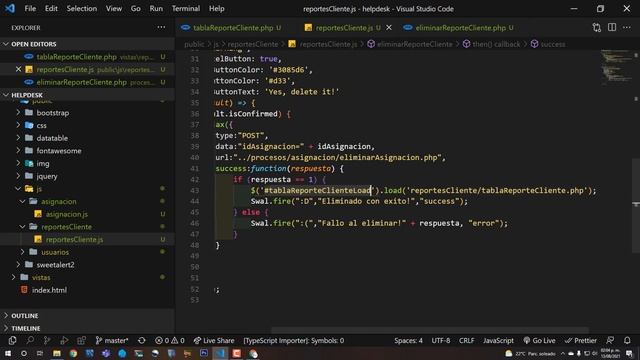Change indentation via Spaces: 4
Viewport: 640px width, 360px height.
(x=408, y=340)
